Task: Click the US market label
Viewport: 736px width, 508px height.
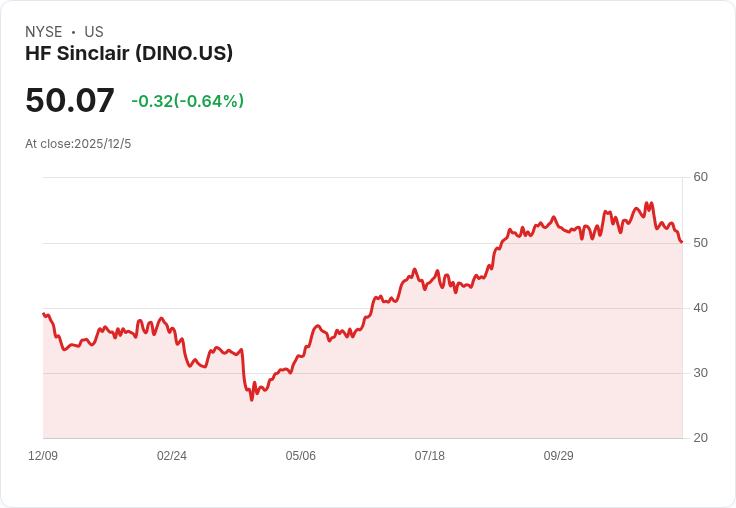Action: (94, 32)
